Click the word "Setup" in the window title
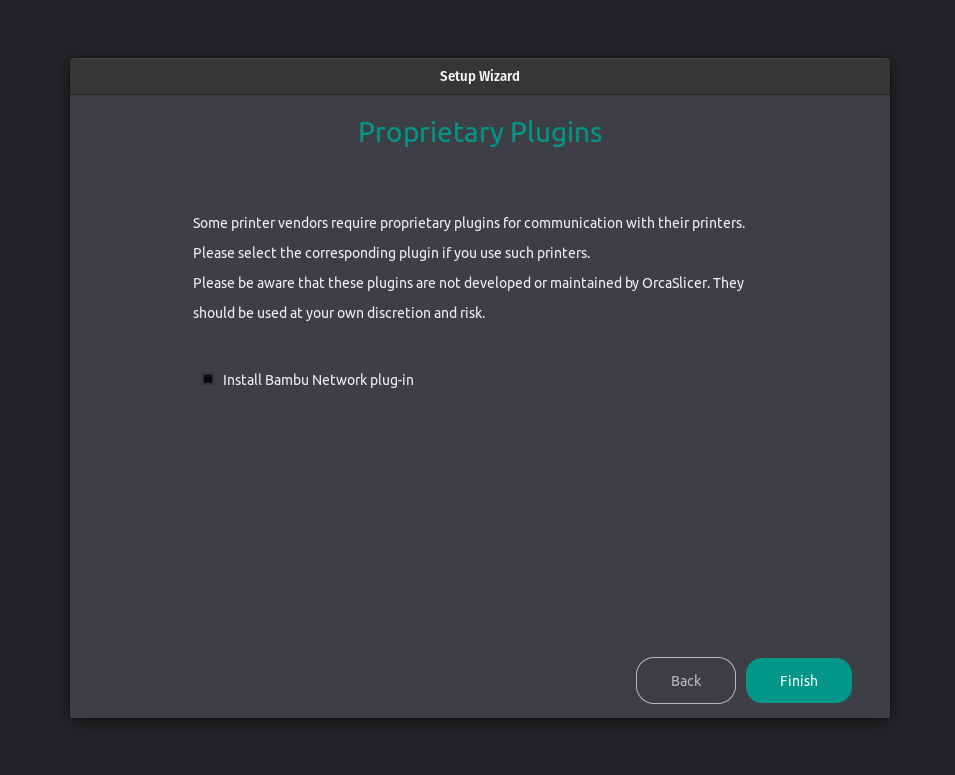Image resolution: width=955 pixels, height=775 pixels. pos(458,76)
